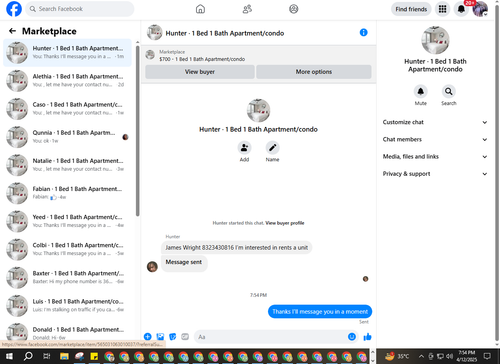The image size is (500, 364).
Task: Click the James Wright message bubble
Action: [x=237, y=248]
